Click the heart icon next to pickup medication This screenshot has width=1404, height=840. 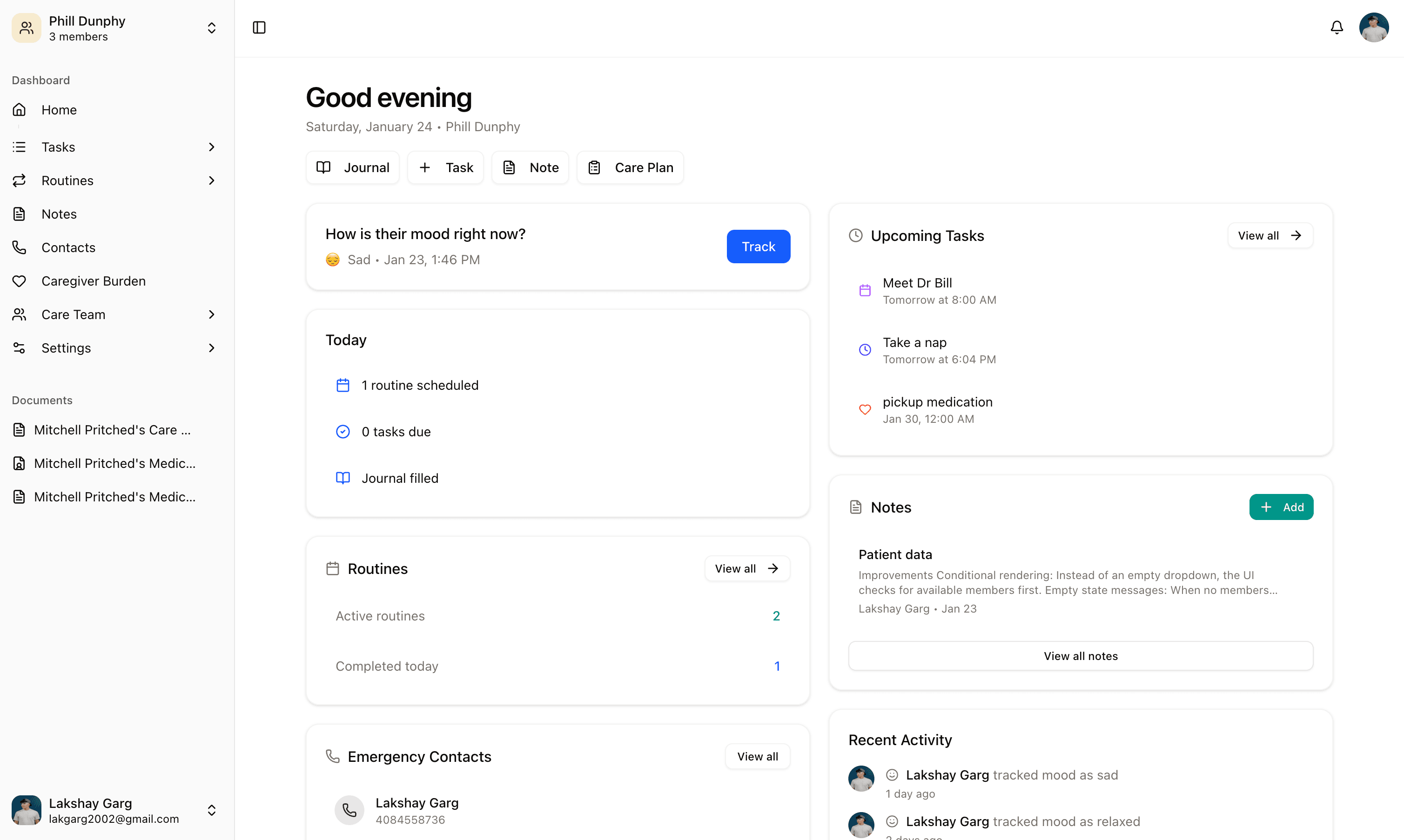[x=865, y=409]
